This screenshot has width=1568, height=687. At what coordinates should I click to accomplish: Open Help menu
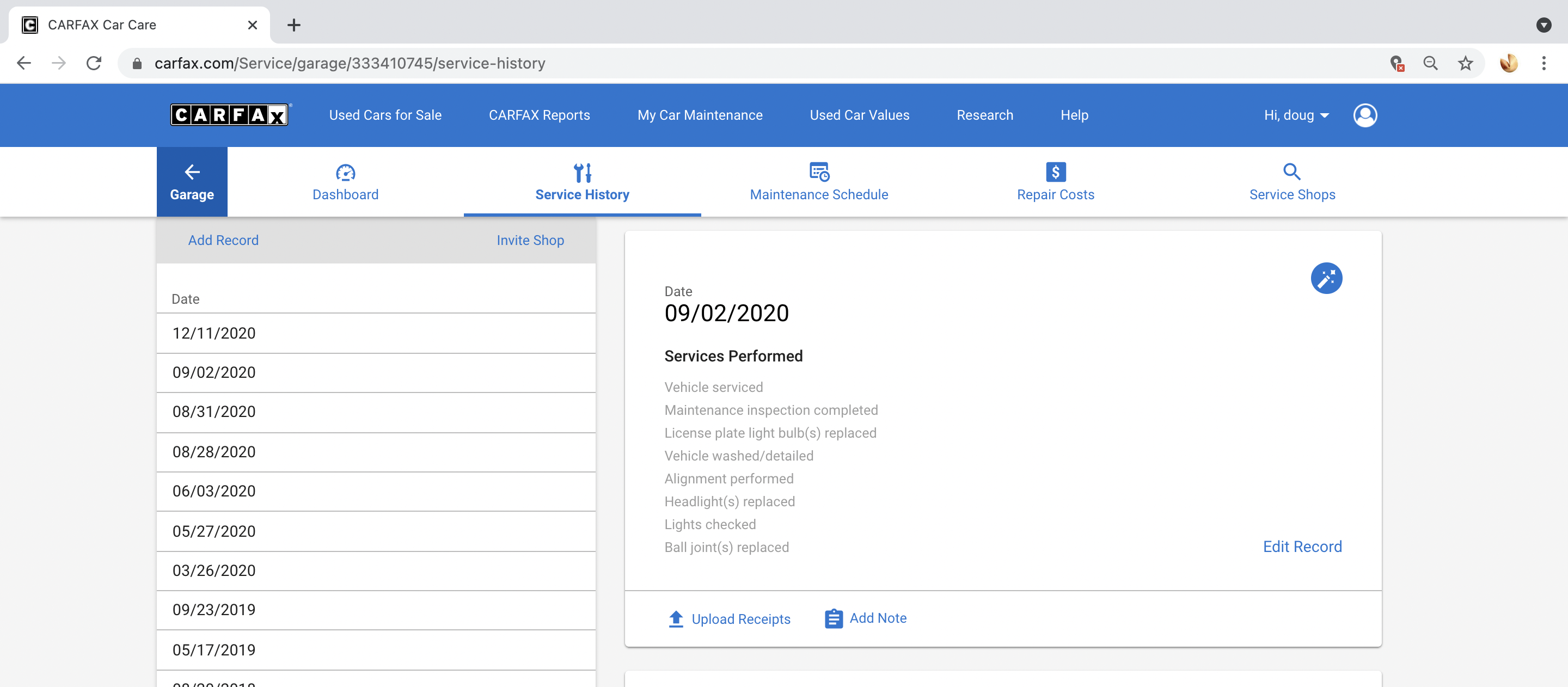[x=1074, y=115]
